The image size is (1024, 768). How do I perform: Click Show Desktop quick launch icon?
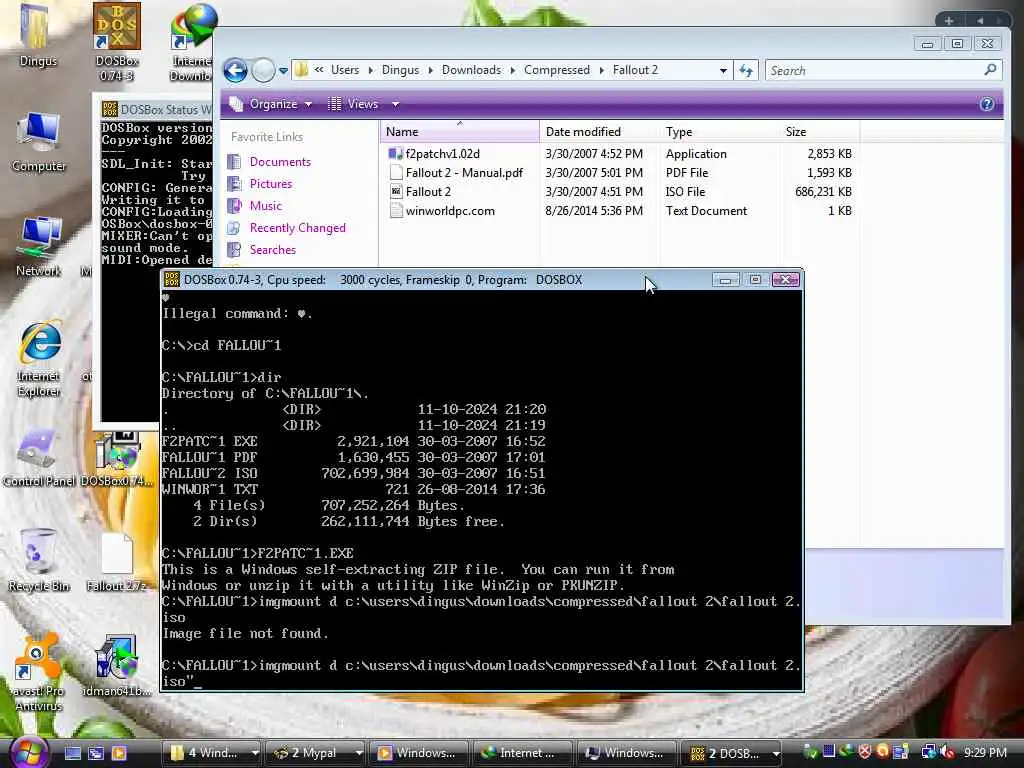click(72, 753)
